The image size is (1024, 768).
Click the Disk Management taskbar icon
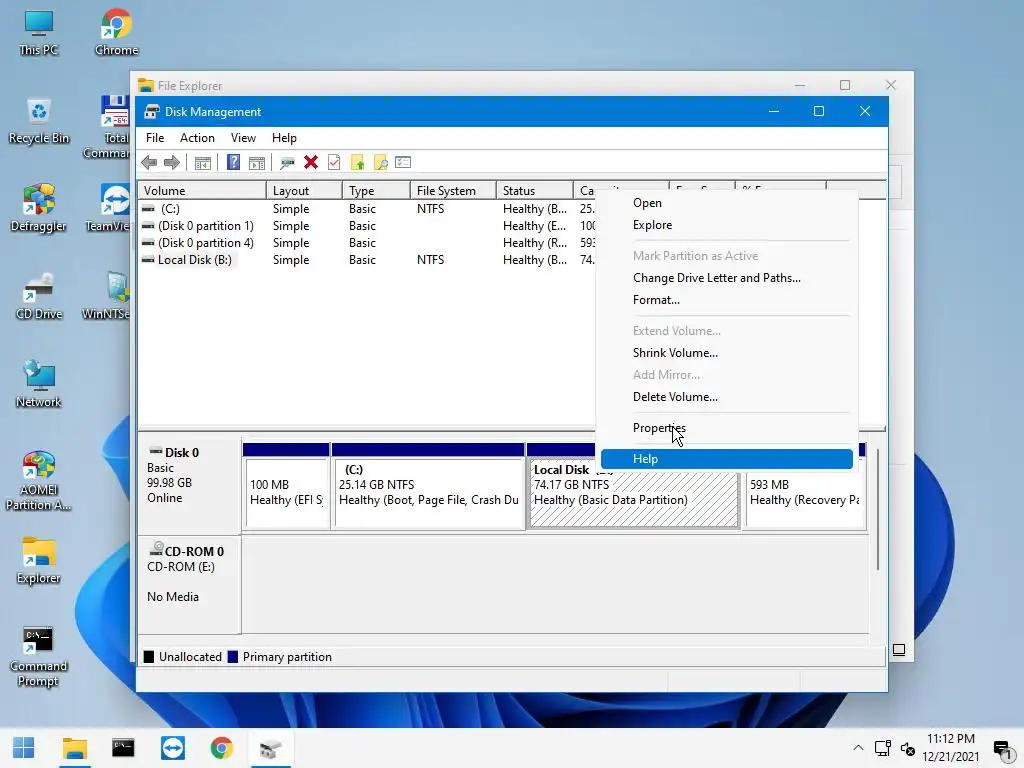click(x=270, y=748)
